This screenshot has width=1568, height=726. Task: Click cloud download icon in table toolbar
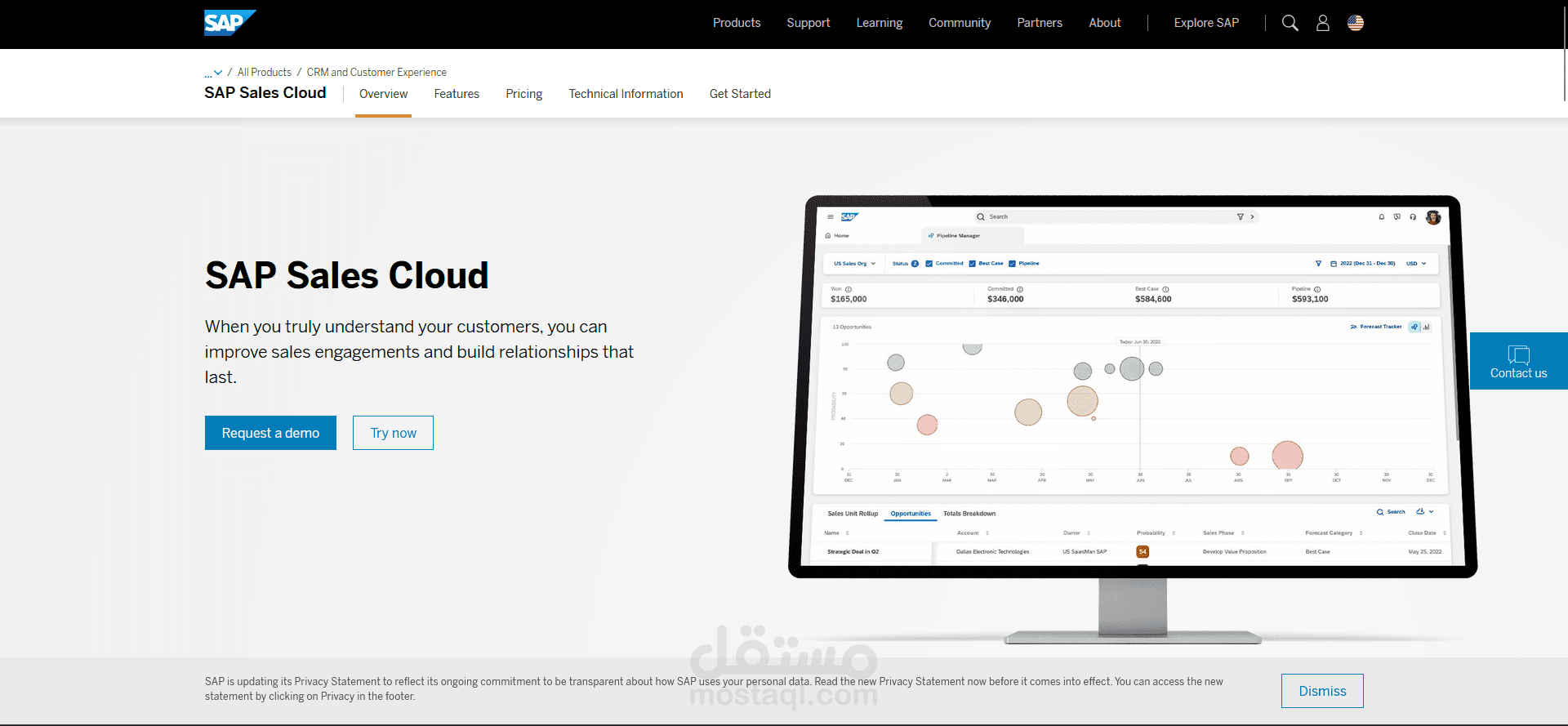click(1420, 512)
